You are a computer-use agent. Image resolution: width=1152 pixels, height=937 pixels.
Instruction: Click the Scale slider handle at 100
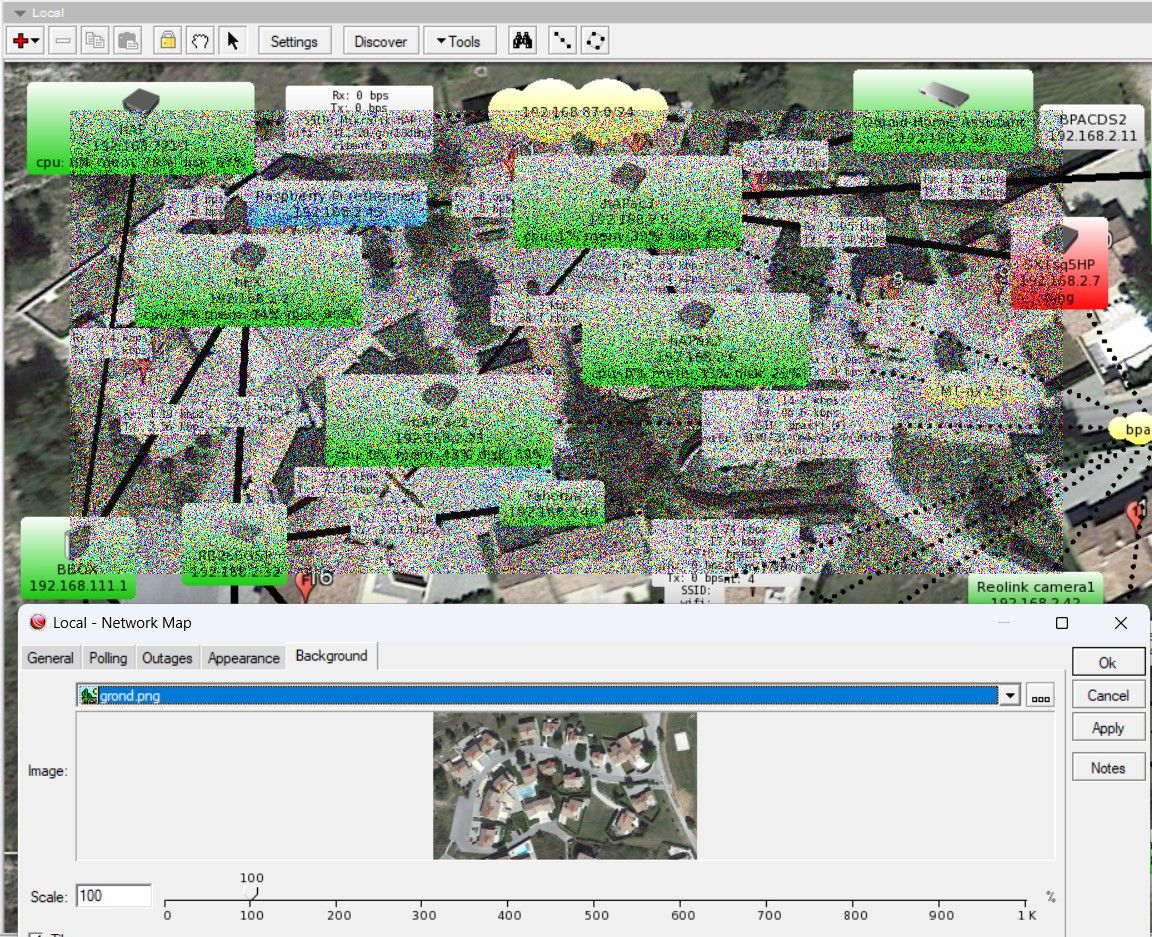coord(252,892)
